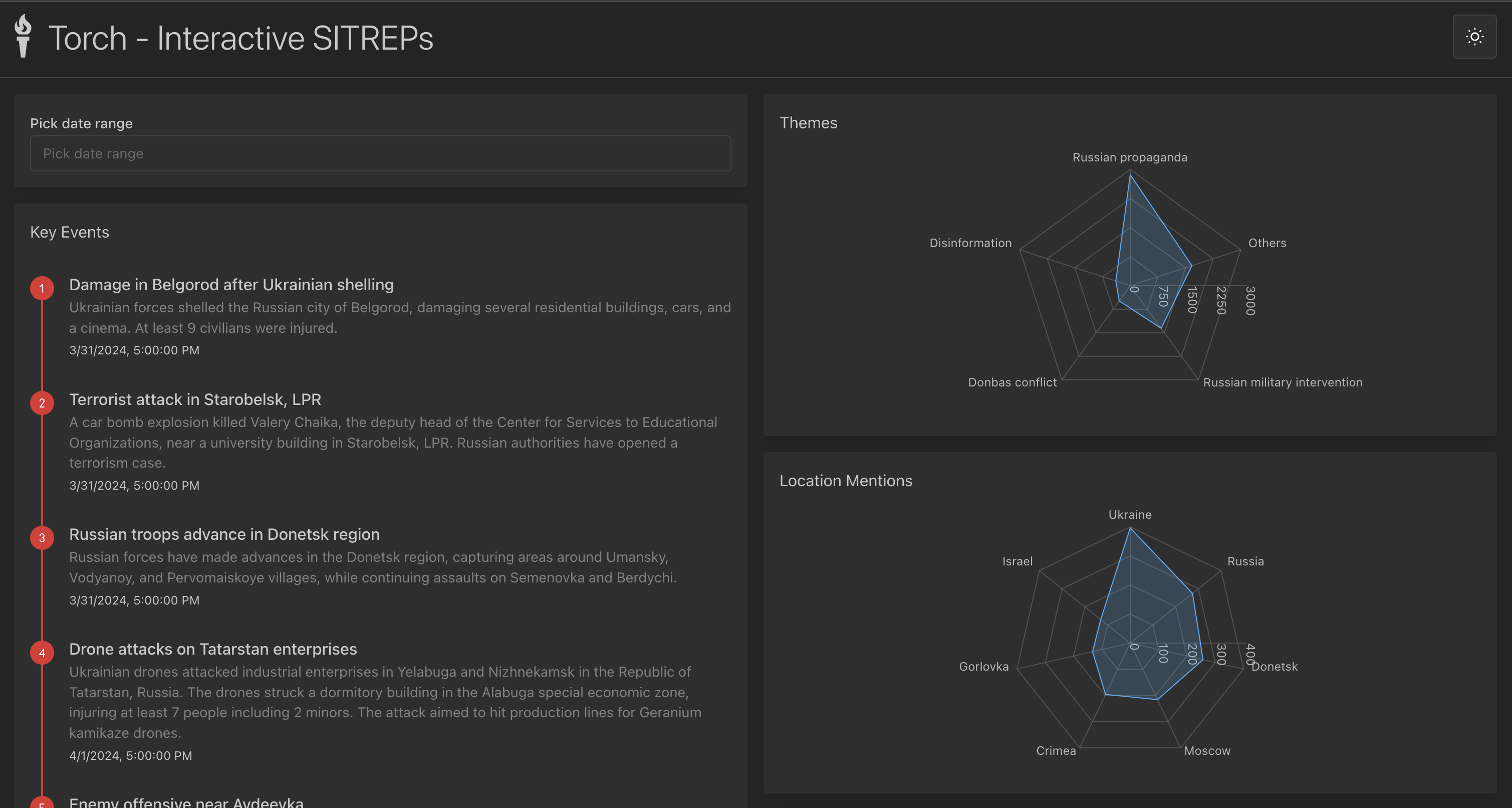Image resolution: width=1512 pixels, height=808 pixels.
Task: Open the Pick date range field
Action: (x=380, y=153)
